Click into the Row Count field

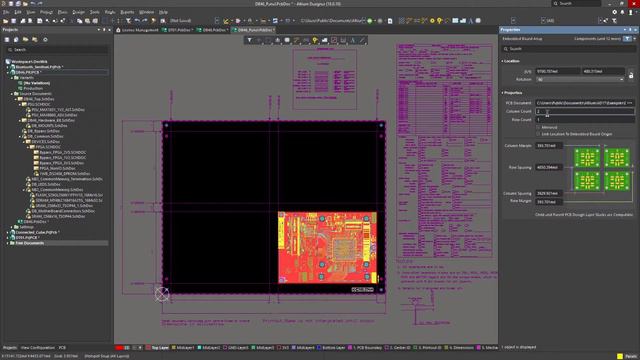coord(584,120)
